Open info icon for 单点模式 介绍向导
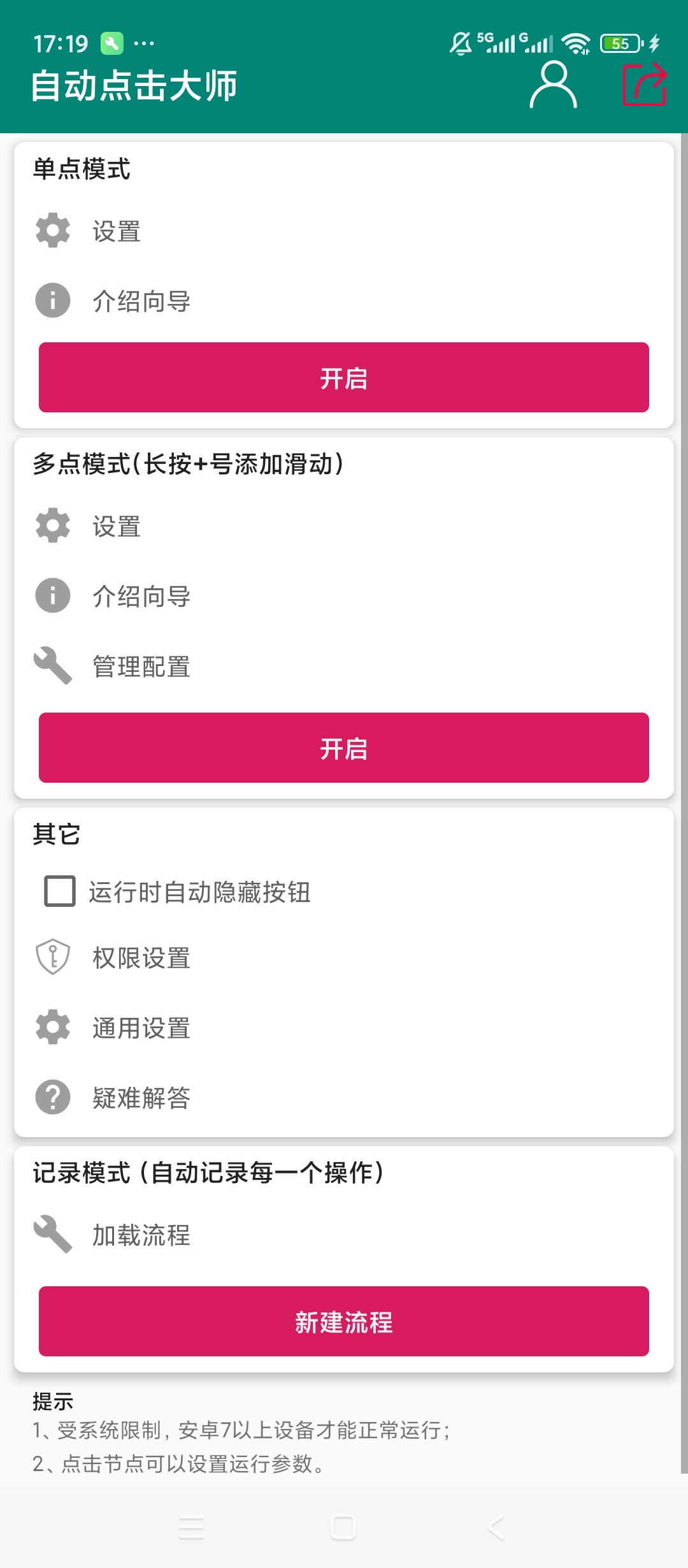688x1568 pixels. coord(53,300)
